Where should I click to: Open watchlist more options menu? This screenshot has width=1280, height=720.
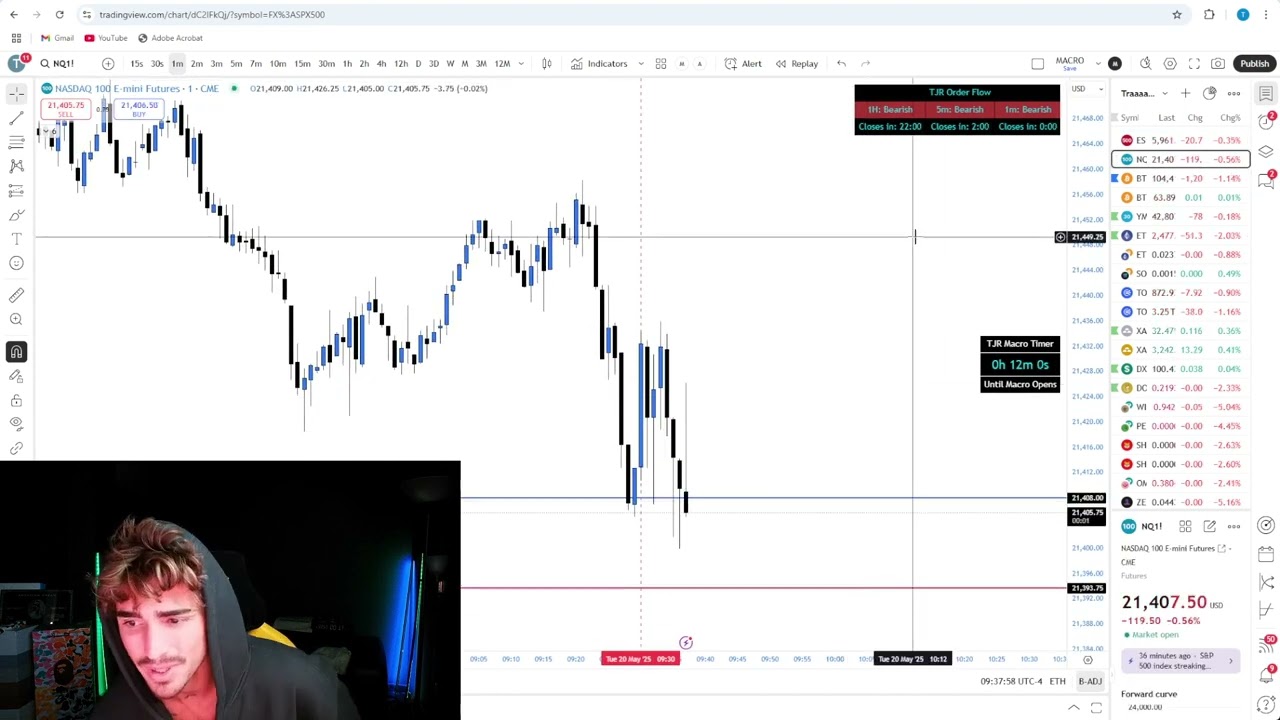coord(1233,93)
